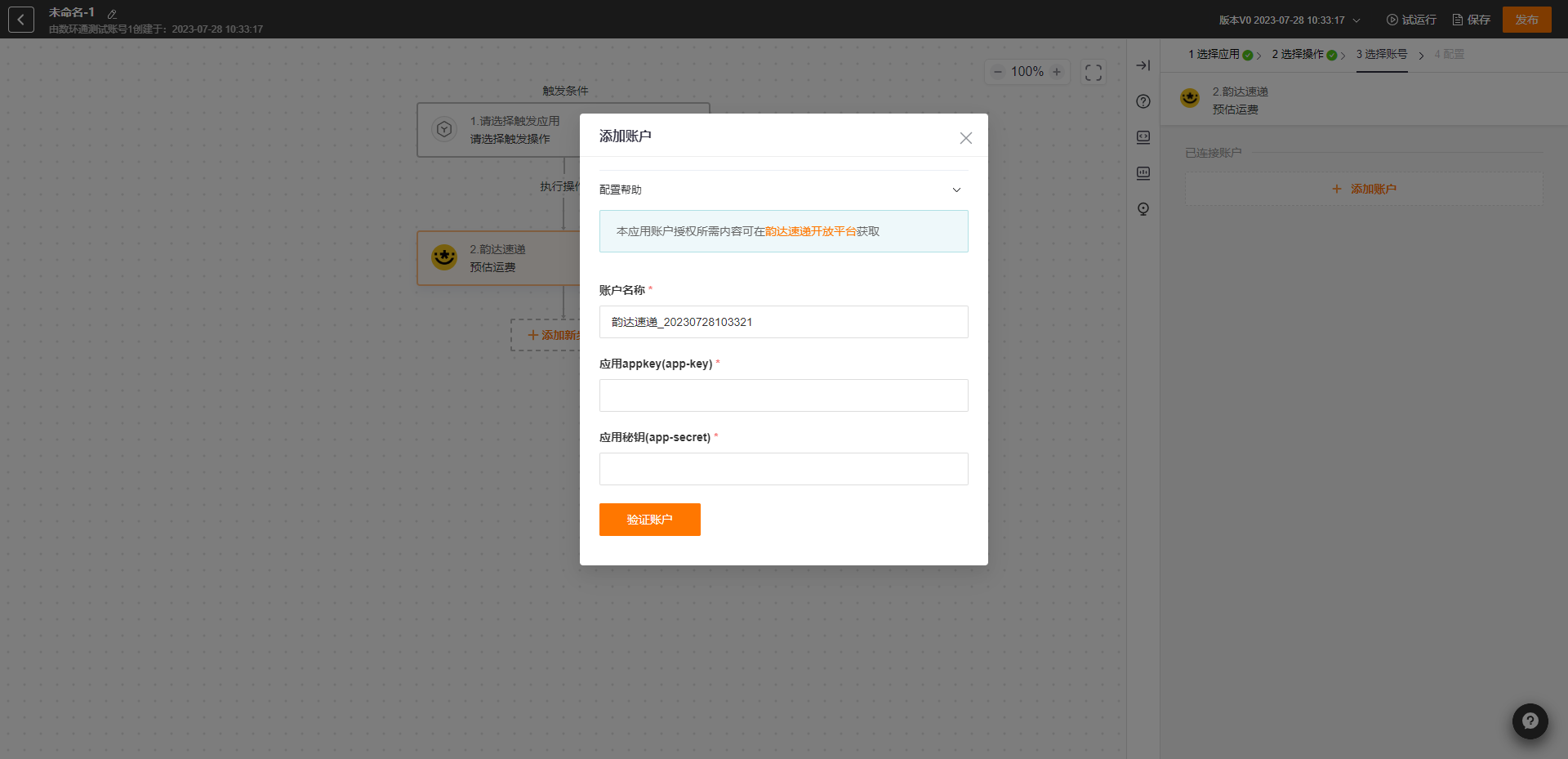Click the location pin icon in sidebar

click(1143, 209)
